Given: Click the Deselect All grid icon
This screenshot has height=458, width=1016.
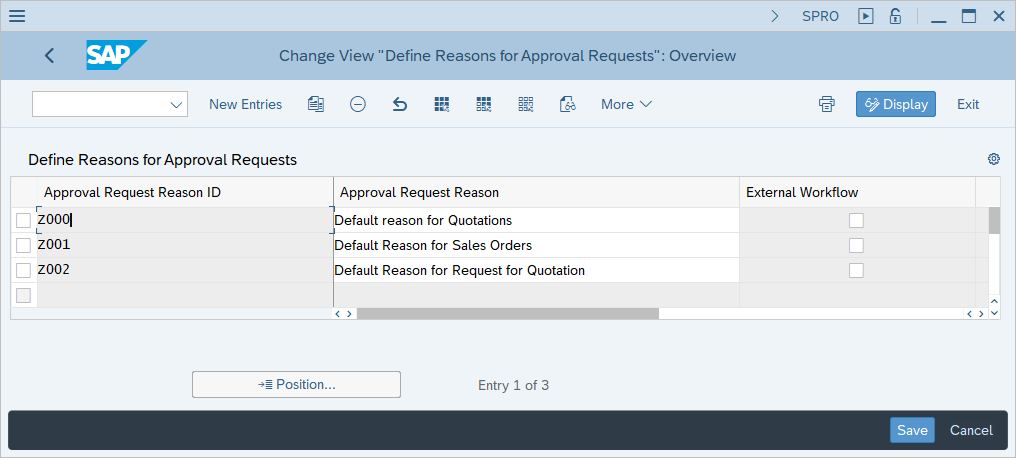Looking at the screenshot, I should coord(525,104).
